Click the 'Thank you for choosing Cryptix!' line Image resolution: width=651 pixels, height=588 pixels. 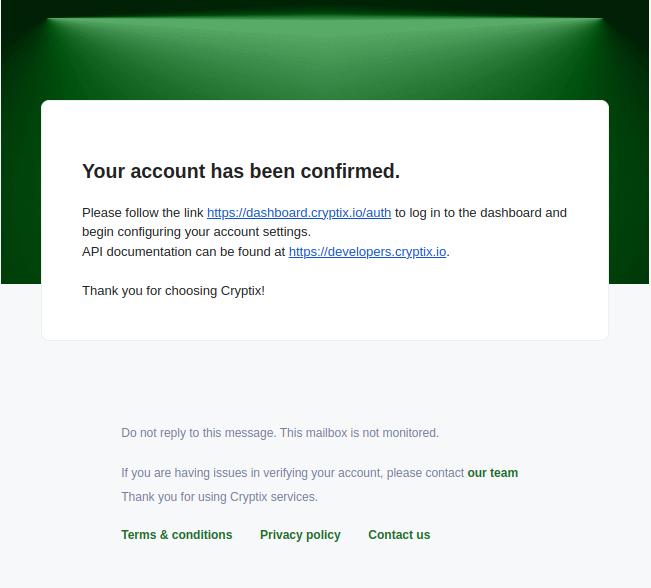173,291
